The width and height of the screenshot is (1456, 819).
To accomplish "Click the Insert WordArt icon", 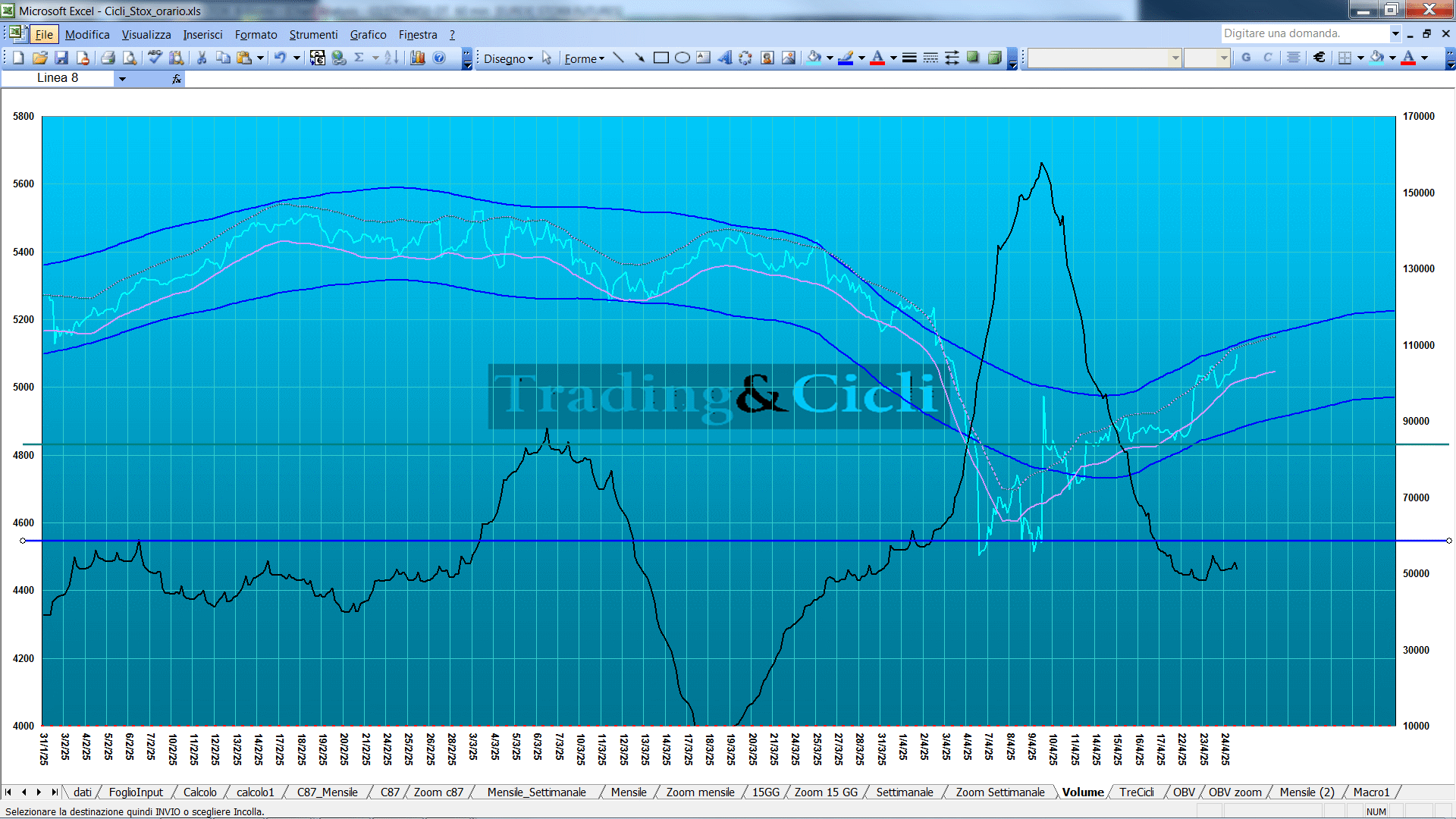I will tap(724, 58).
